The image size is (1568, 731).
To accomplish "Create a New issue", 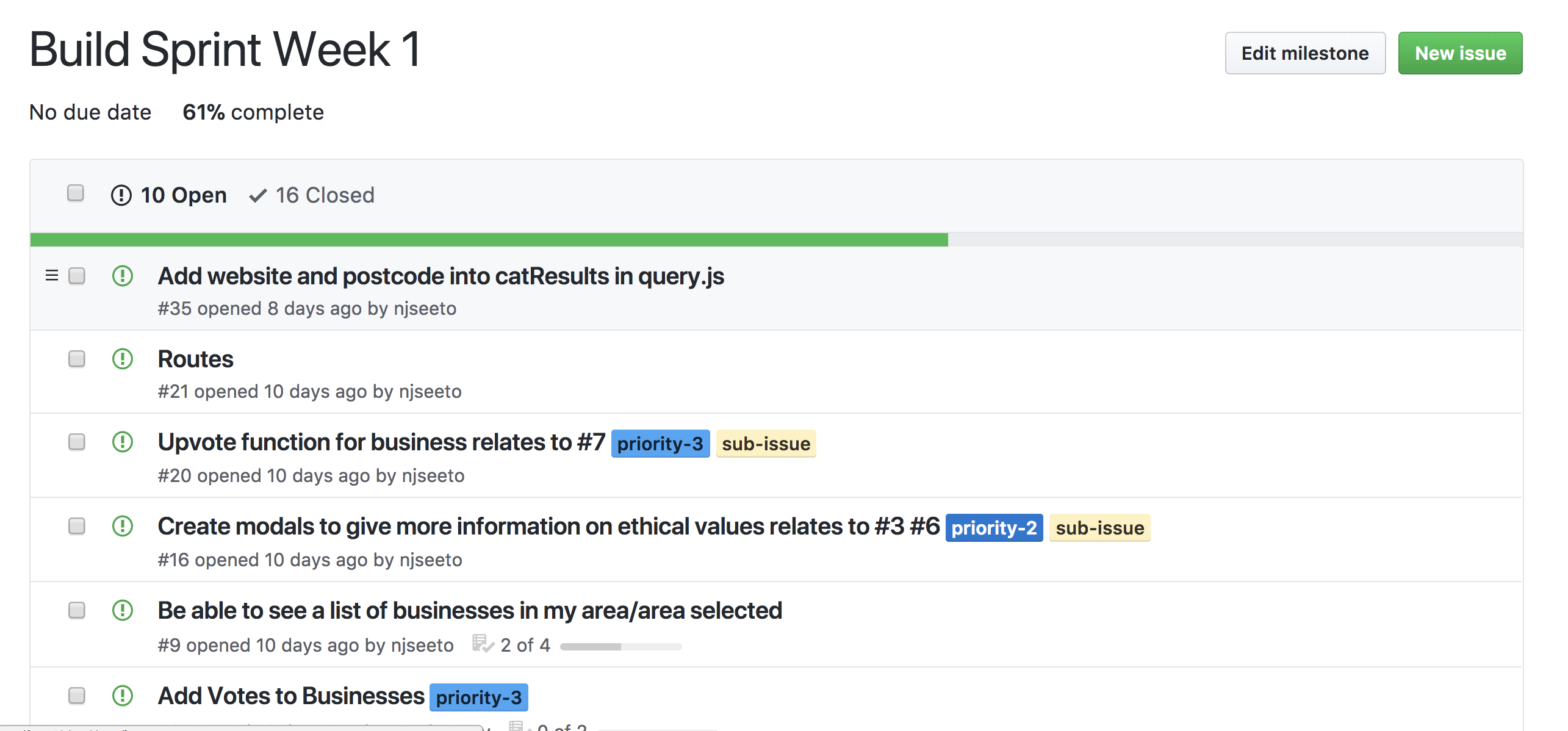I will click(x=1459, y=54).
